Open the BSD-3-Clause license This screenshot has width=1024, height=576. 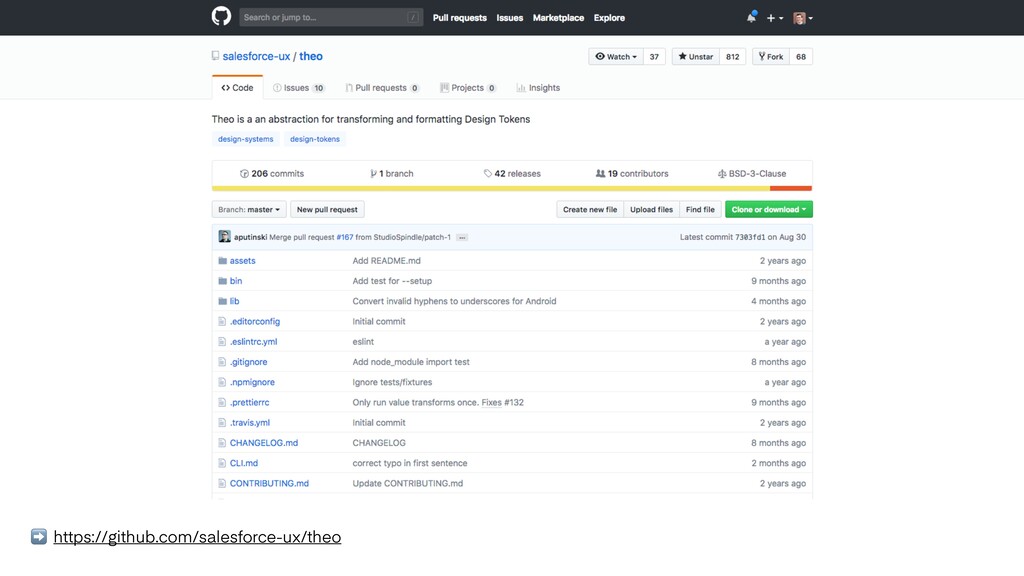tap(752, 174)
